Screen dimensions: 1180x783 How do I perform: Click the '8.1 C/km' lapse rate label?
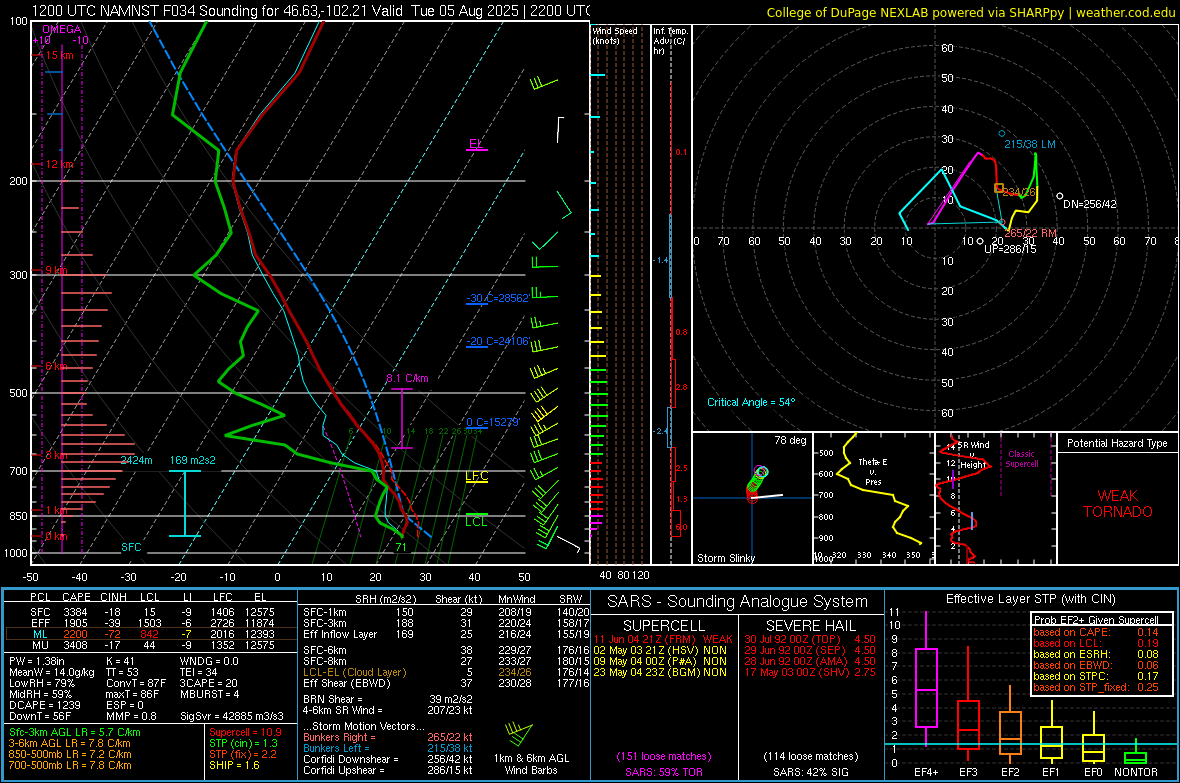407,378
